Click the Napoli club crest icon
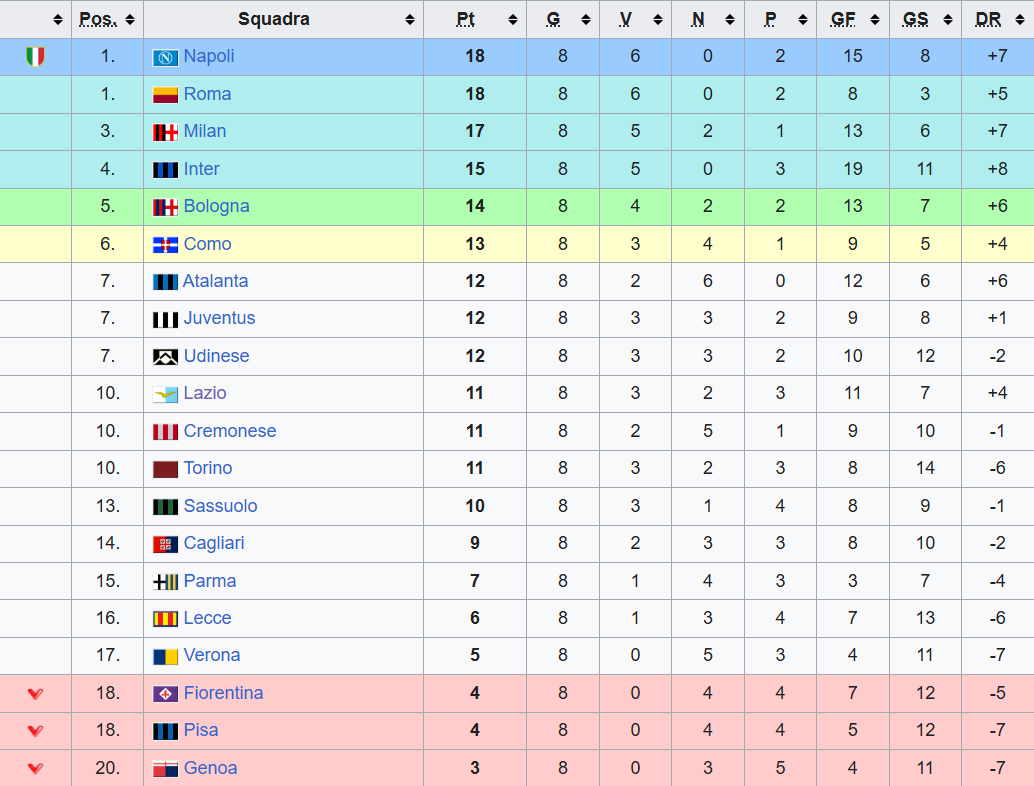 (165, 57)
